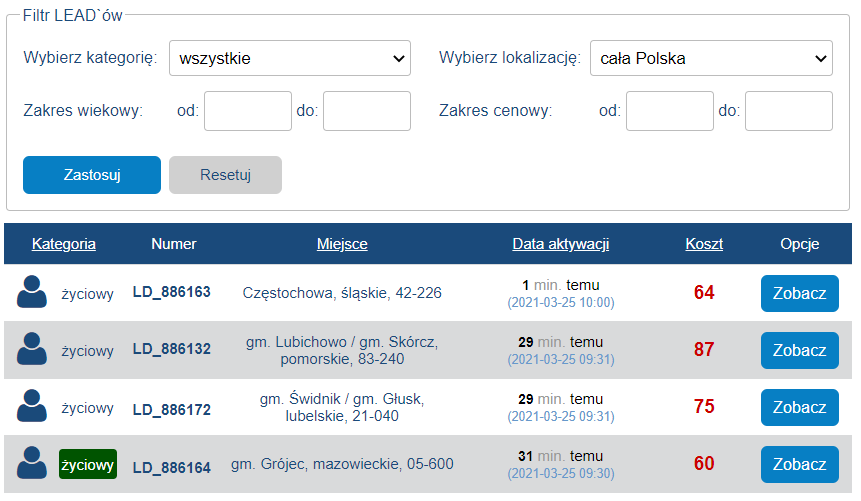Click the person icon for lead LD_886164
The height and width of the screenshot is (501, 861).
pos(32,463)
